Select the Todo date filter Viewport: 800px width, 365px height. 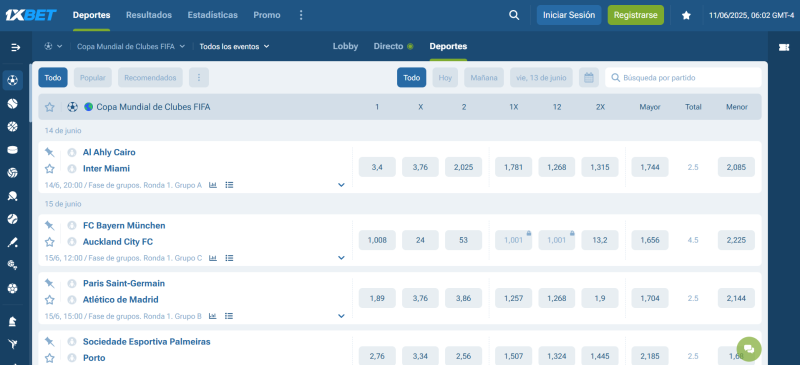pyautogui.click(x=411, y=78)
